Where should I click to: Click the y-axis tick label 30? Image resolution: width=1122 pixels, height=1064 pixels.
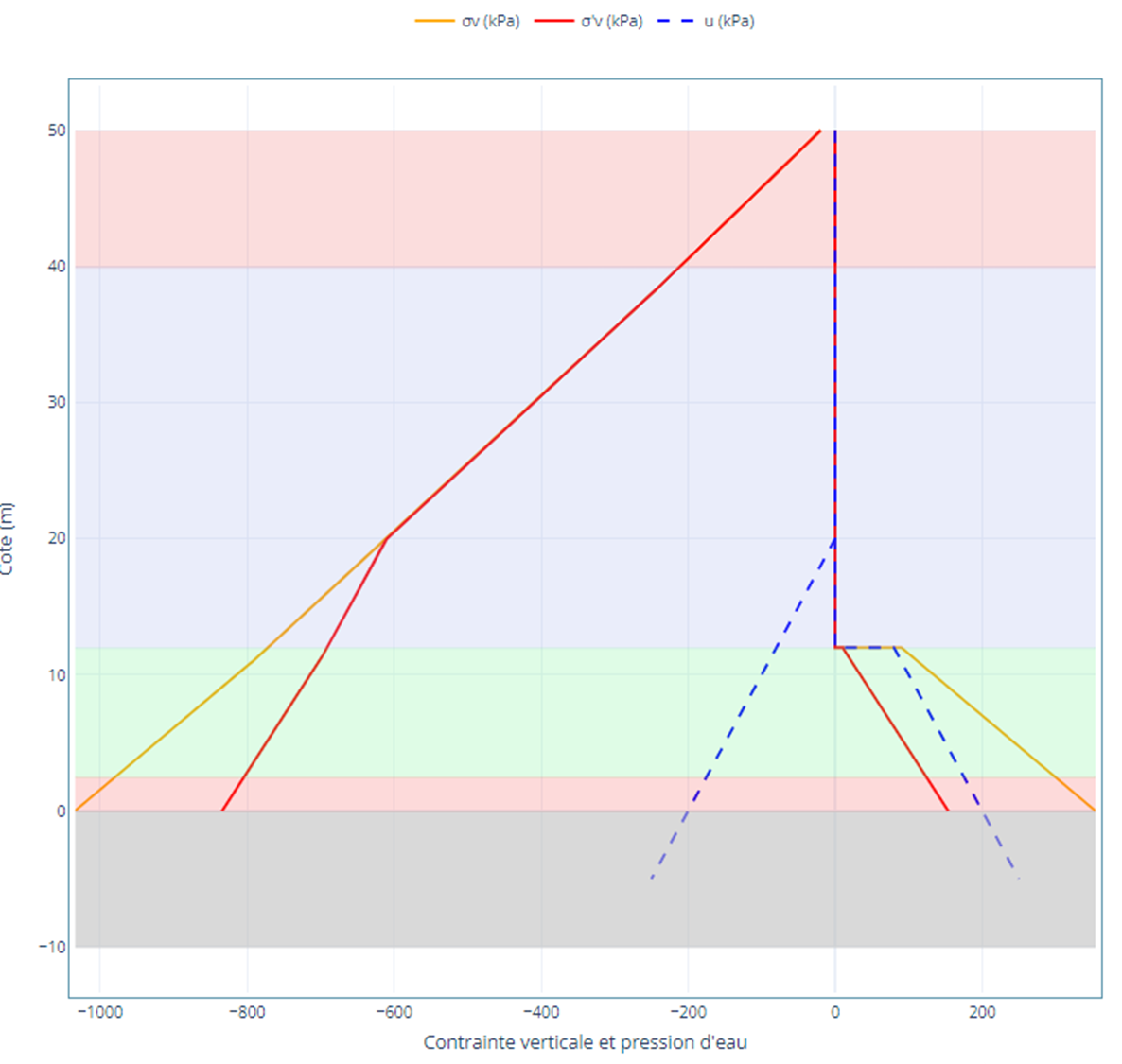click(57, 402)
